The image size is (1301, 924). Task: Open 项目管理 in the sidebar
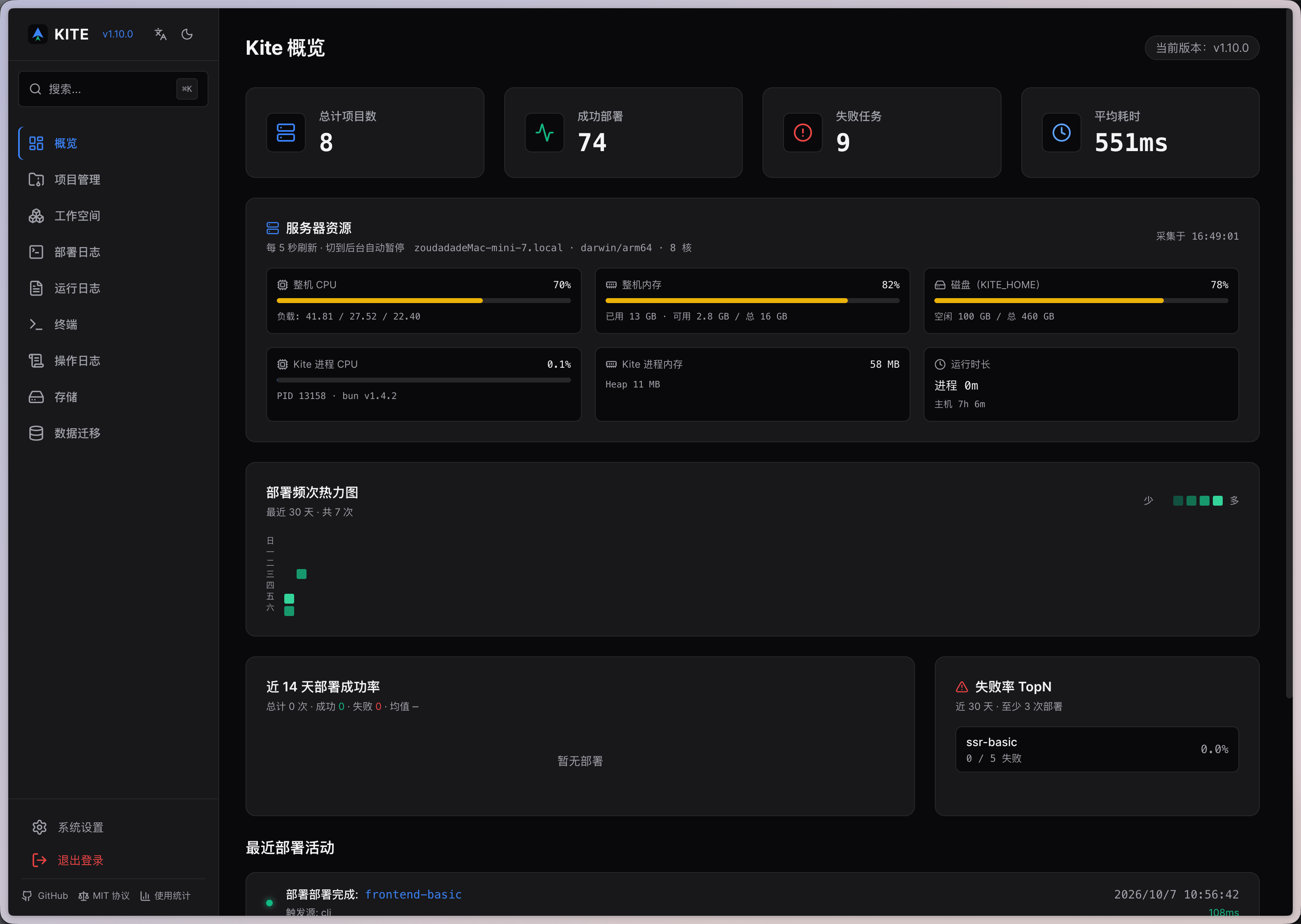[x=113, y=180]
